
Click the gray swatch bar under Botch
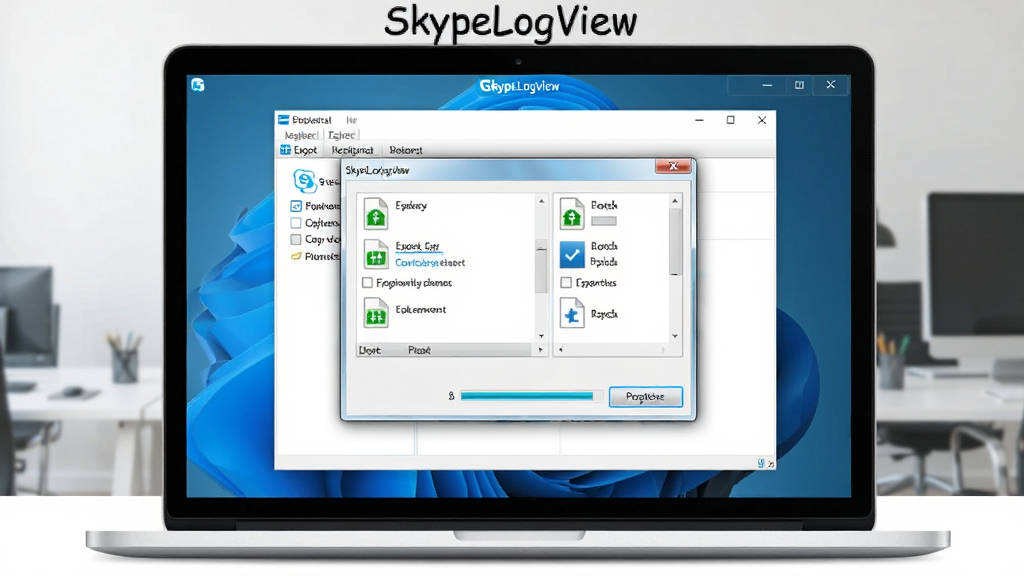(x=603, y=221)
